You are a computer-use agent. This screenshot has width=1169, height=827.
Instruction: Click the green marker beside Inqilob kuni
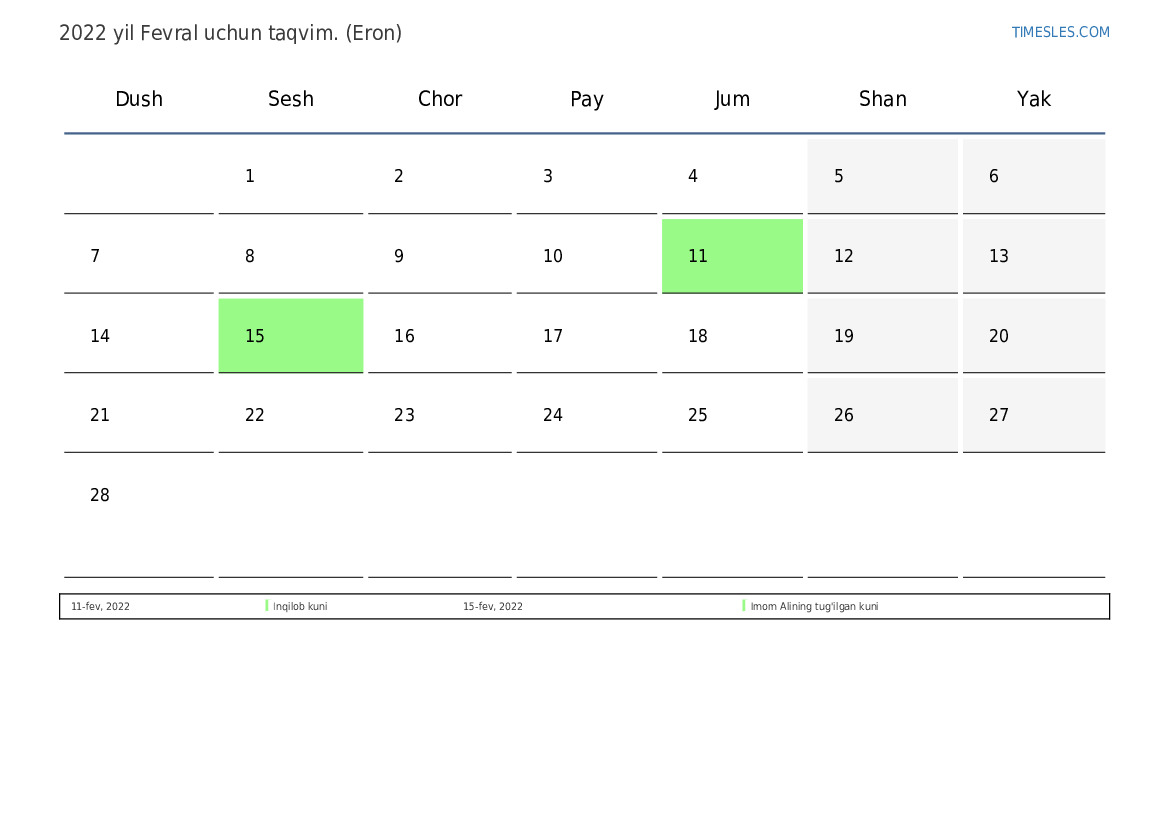267,606
